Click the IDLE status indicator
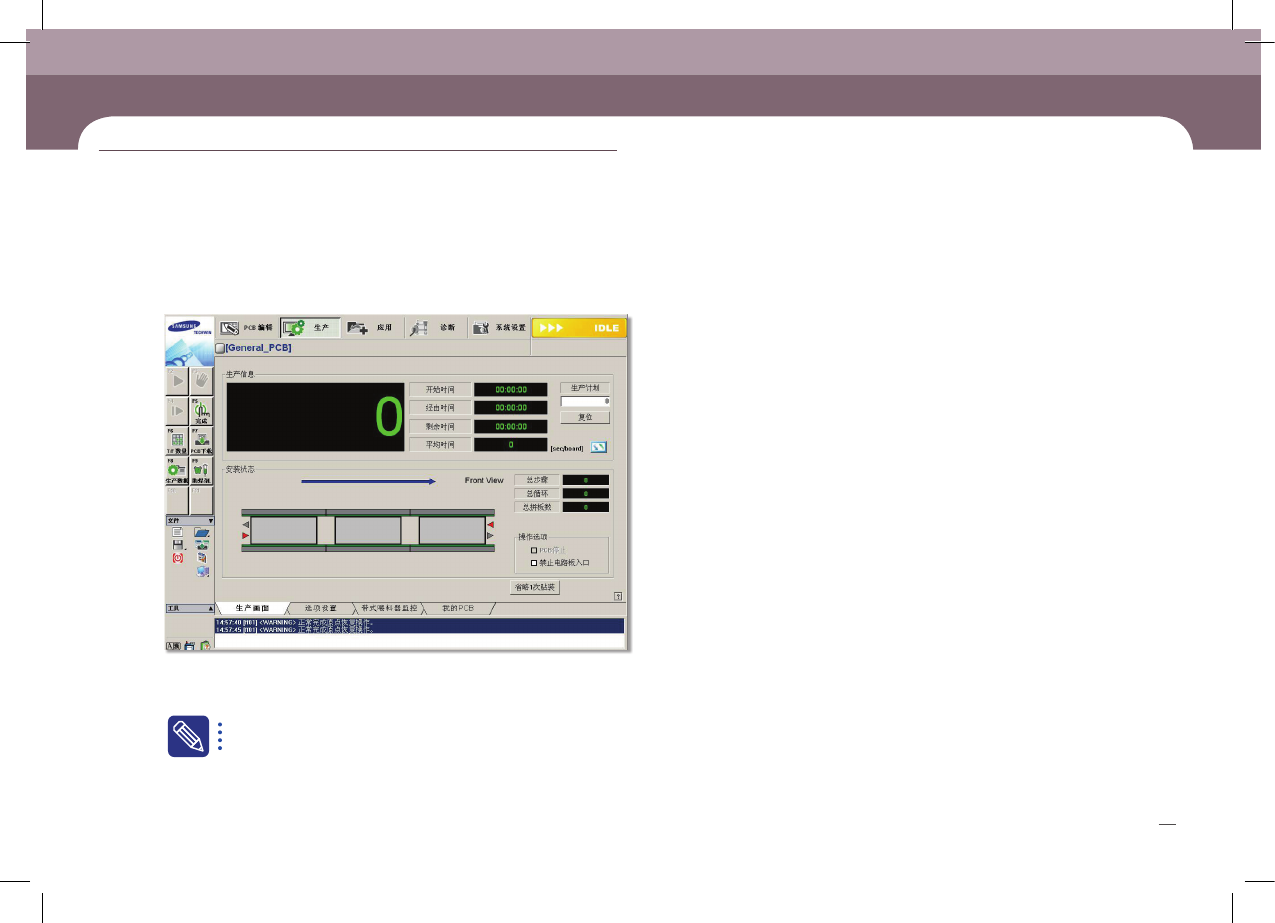The width and height of the screenshot is (1275, 923). 579,328
